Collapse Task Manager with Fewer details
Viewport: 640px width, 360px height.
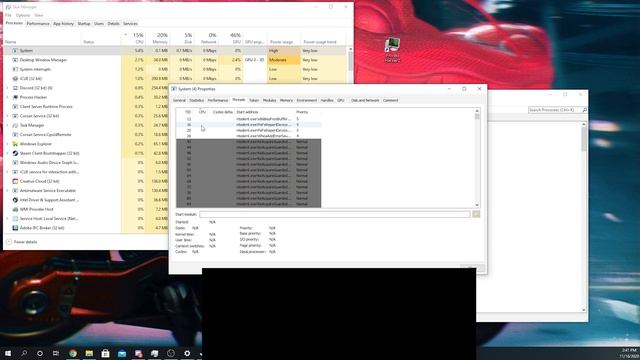click(x=22, y=242)
